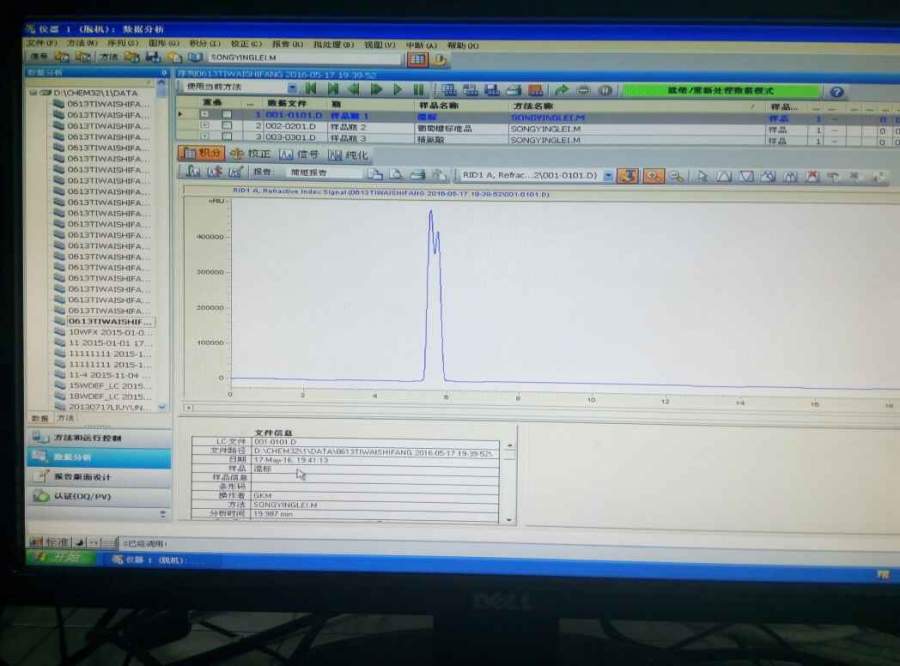Screen dimensions: 900x666
Task: Toggle checkbox for run 002-0201.D
Action: [x=227, y=125]
